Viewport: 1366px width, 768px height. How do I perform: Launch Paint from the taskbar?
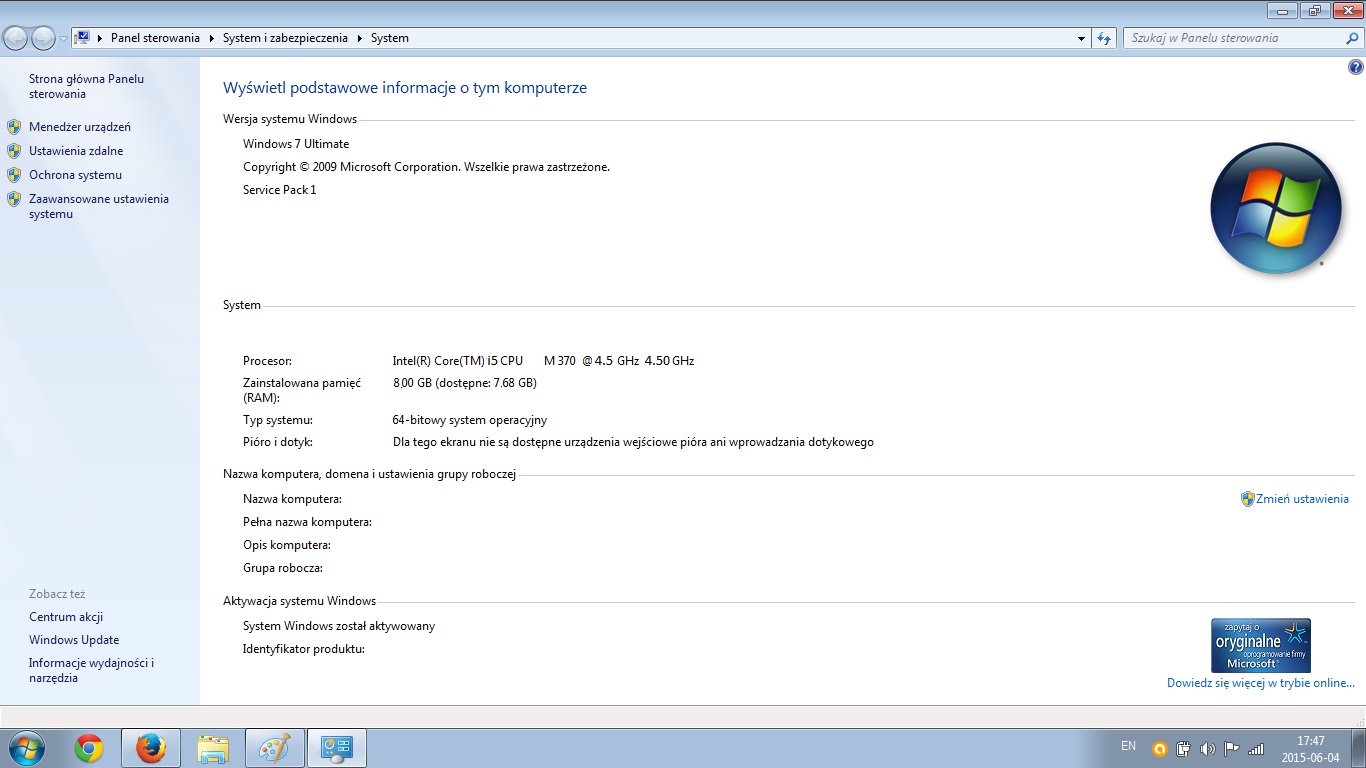click(274, 747)
